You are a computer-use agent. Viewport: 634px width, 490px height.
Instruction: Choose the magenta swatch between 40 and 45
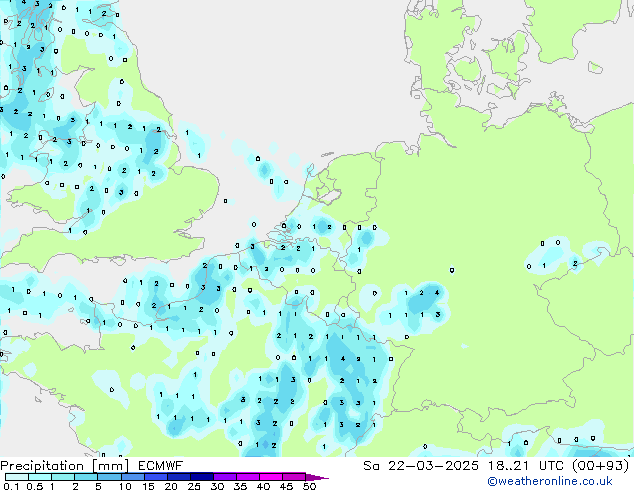271,477
